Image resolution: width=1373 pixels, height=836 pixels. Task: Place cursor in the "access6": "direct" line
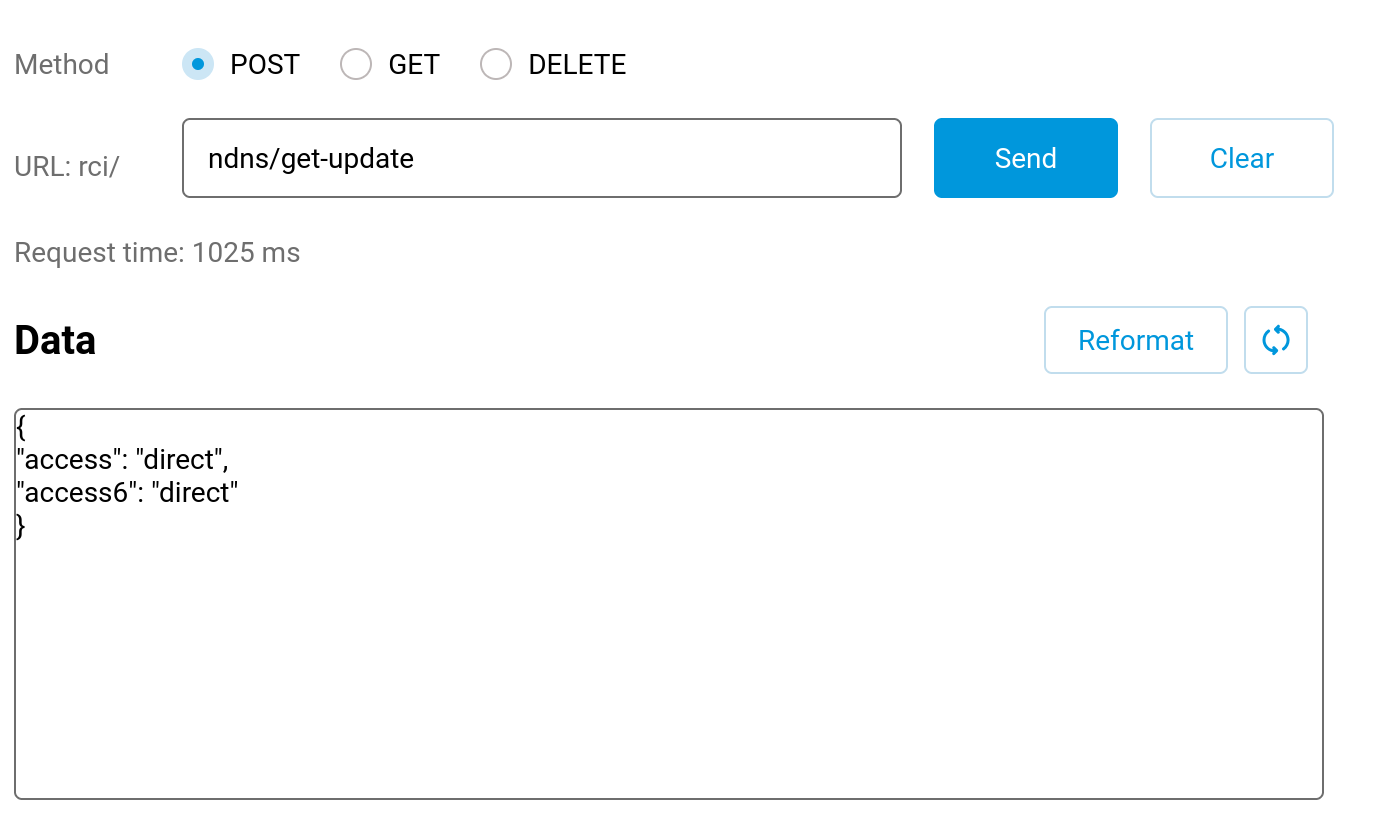point(127,492)
